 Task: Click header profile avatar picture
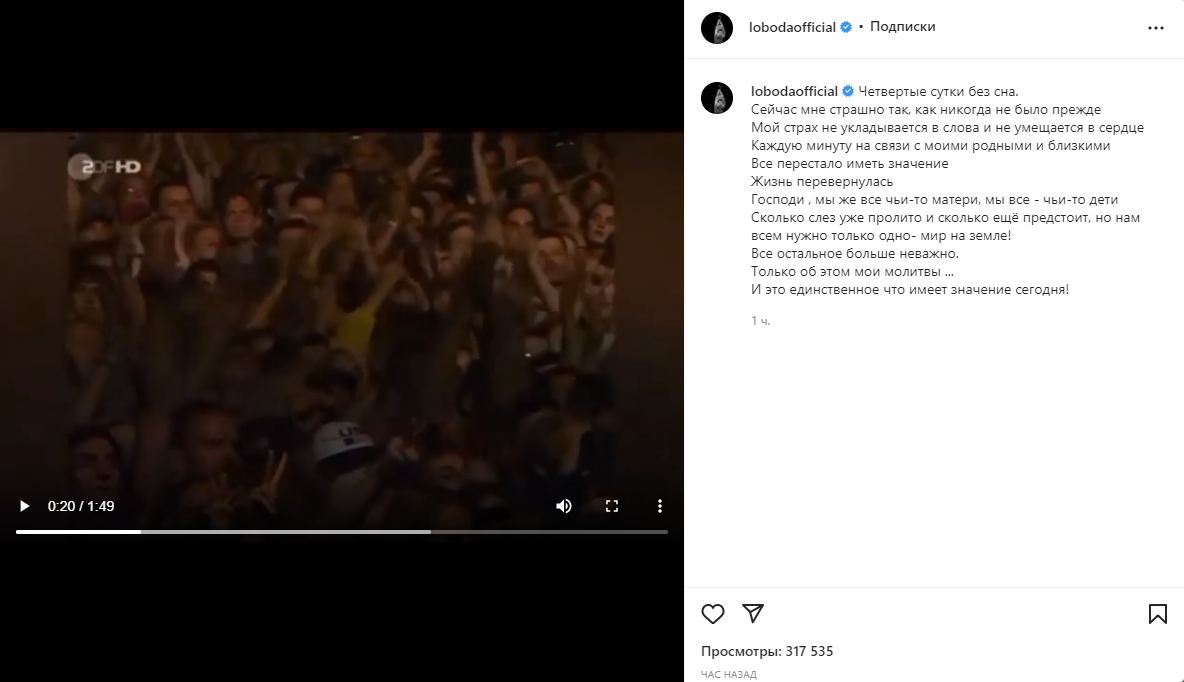[717, 29]
